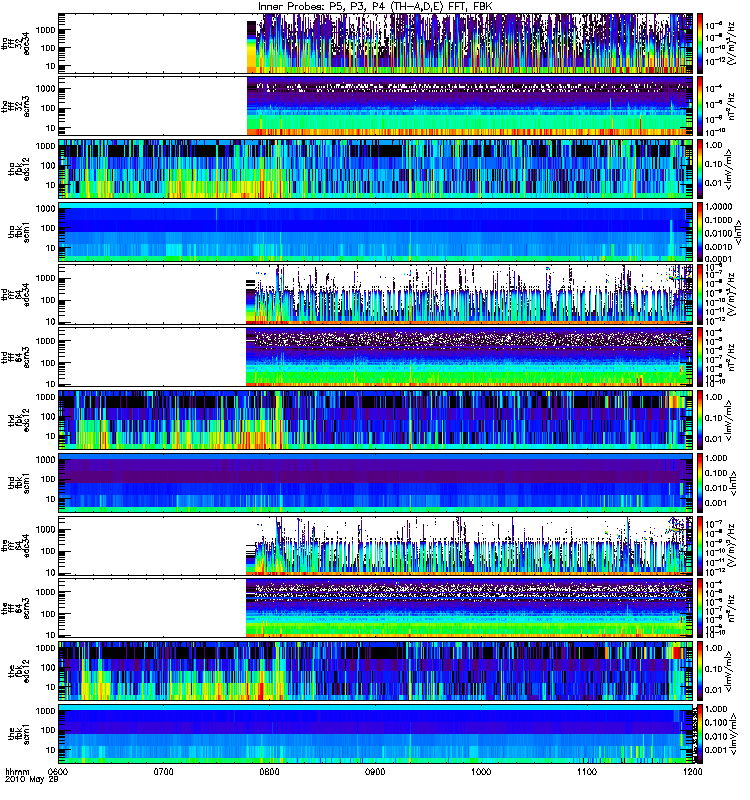Select the the fbk scm1 spectrogram panel
This screenshot has width=750, height=800.
[376, 734]
